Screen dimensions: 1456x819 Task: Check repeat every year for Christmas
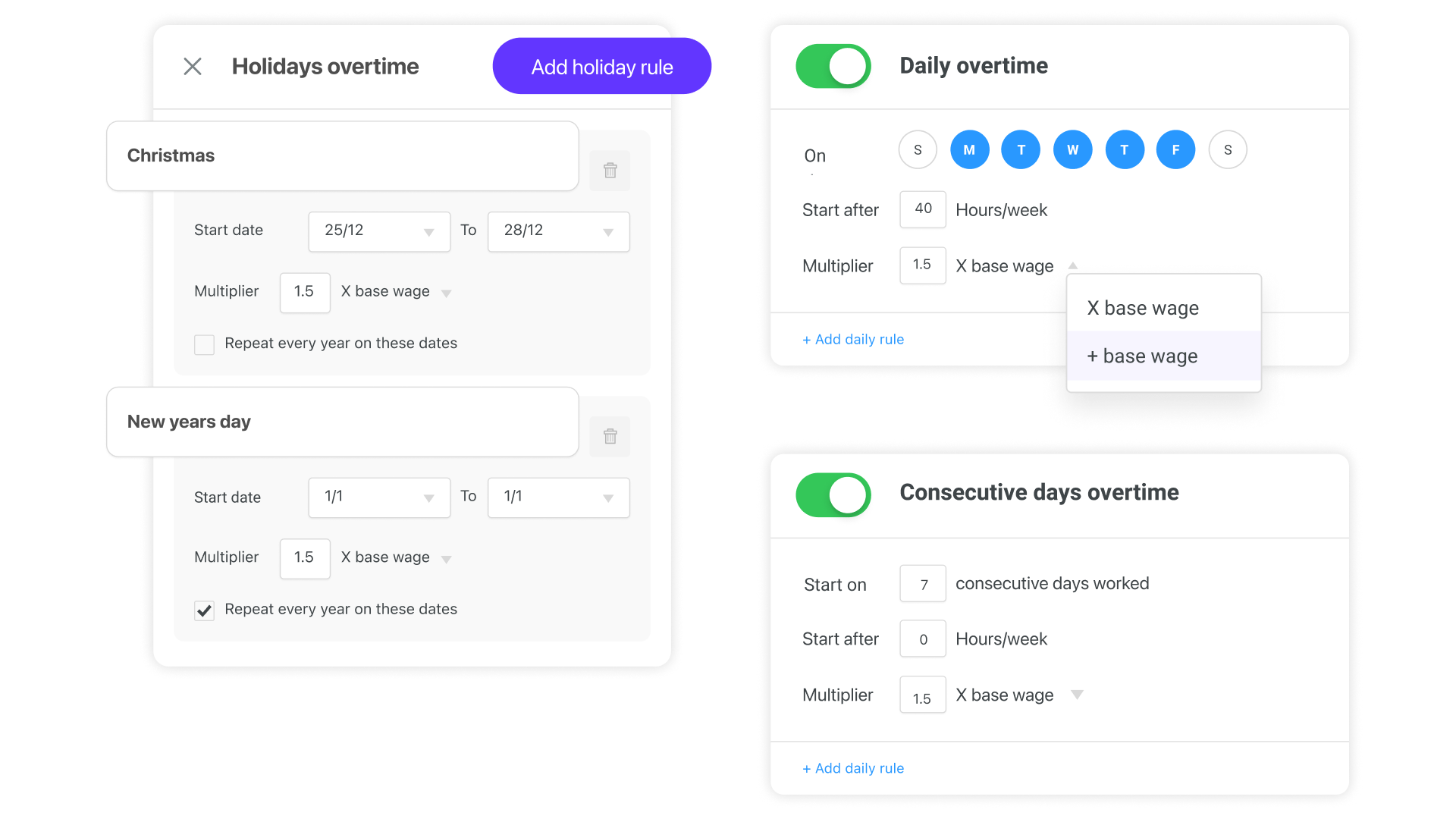pos(204,344)
